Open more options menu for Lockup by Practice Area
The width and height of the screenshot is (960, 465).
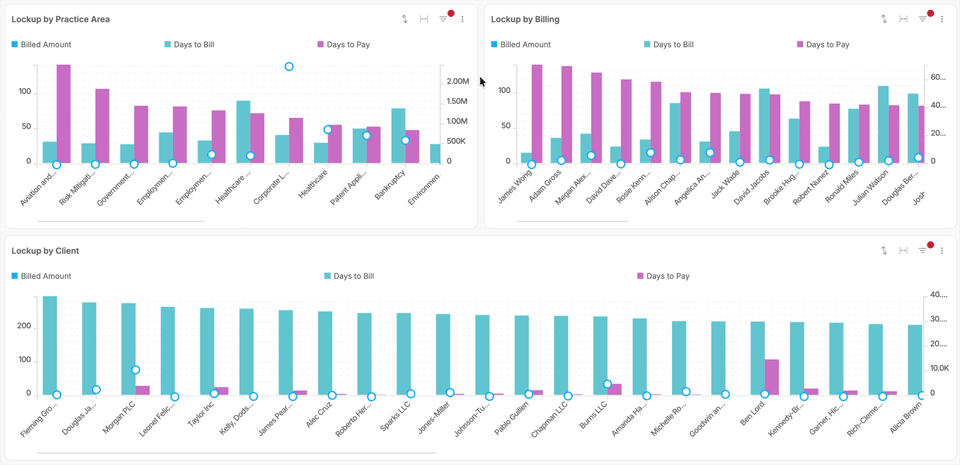[x=462, y=19]
